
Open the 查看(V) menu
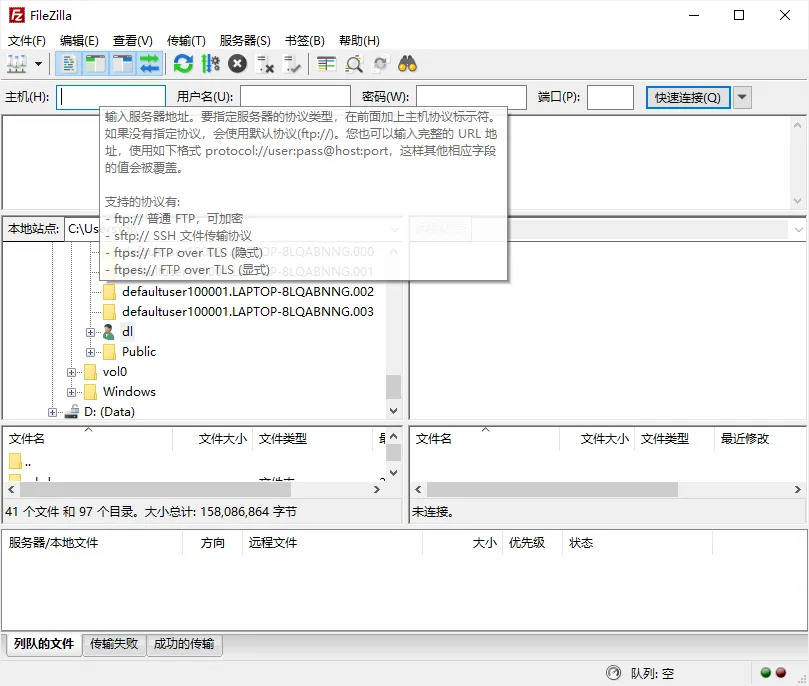pos(133,40)
